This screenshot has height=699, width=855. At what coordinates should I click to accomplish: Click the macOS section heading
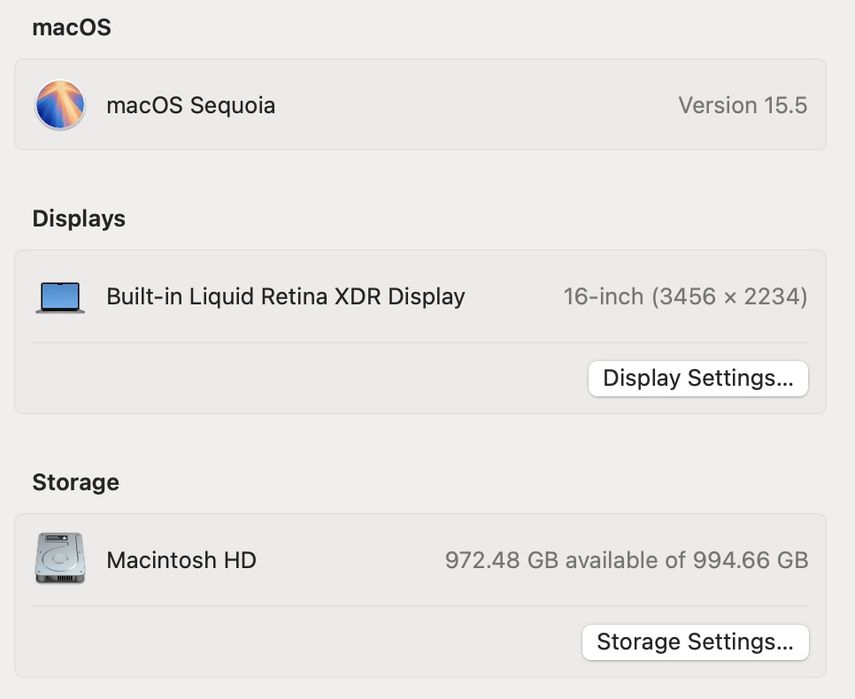[71, 27]
